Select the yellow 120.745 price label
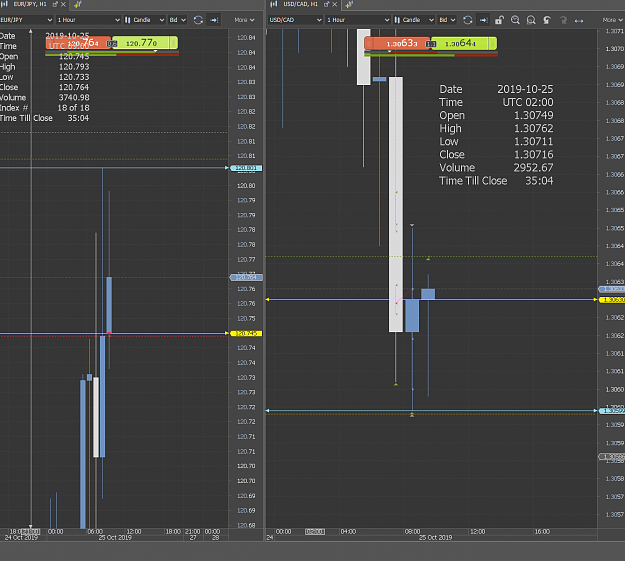The height and width of the screenshot is (561, 625). (x=246, y=333)
